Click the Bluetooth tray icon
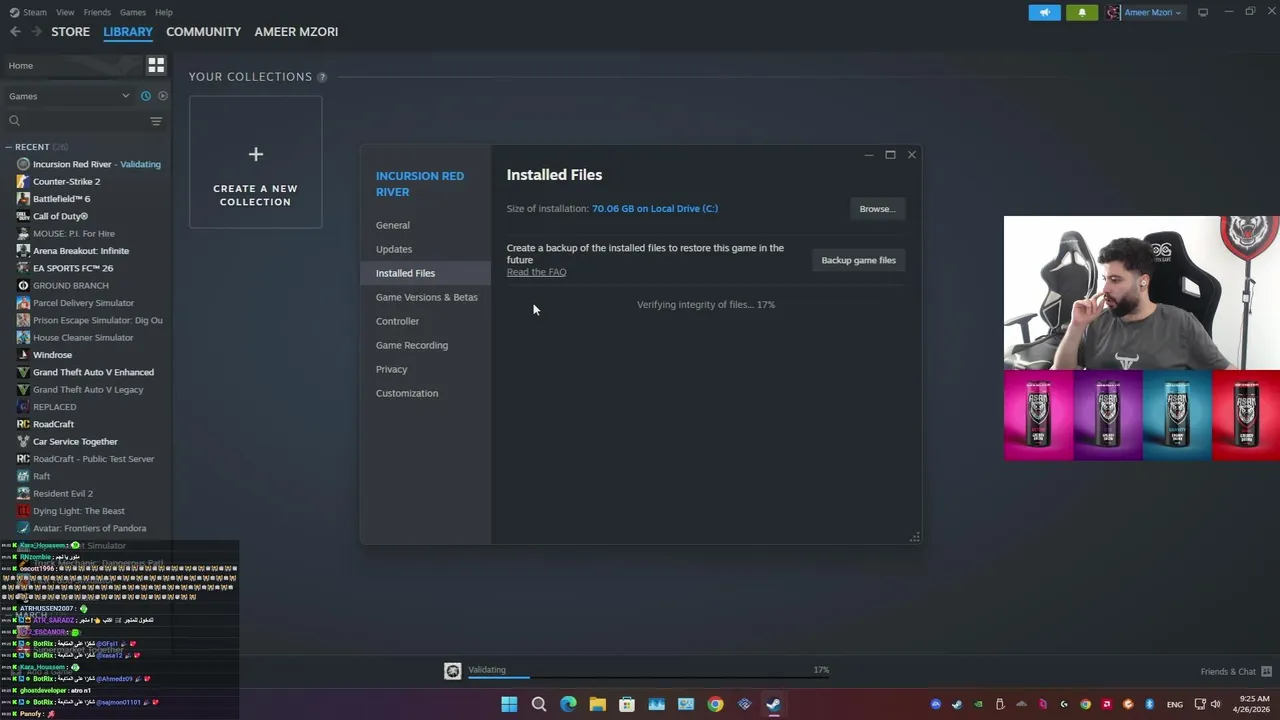The width and height of the screenshot is (1280, 720). (x=1149, y=704)
